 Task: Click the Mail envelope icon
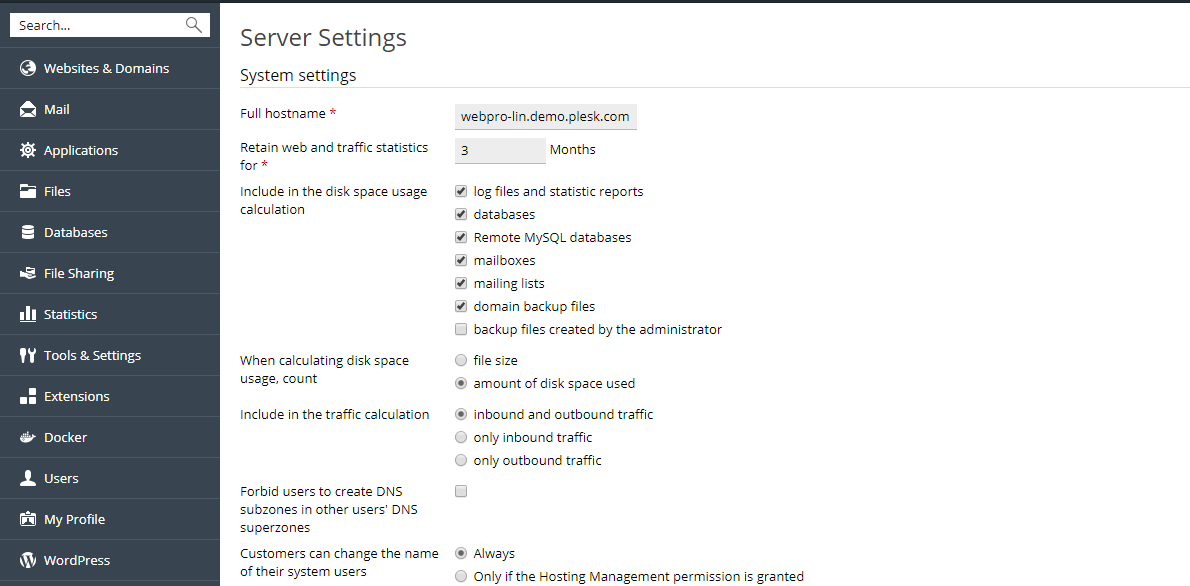pos(28,109)
